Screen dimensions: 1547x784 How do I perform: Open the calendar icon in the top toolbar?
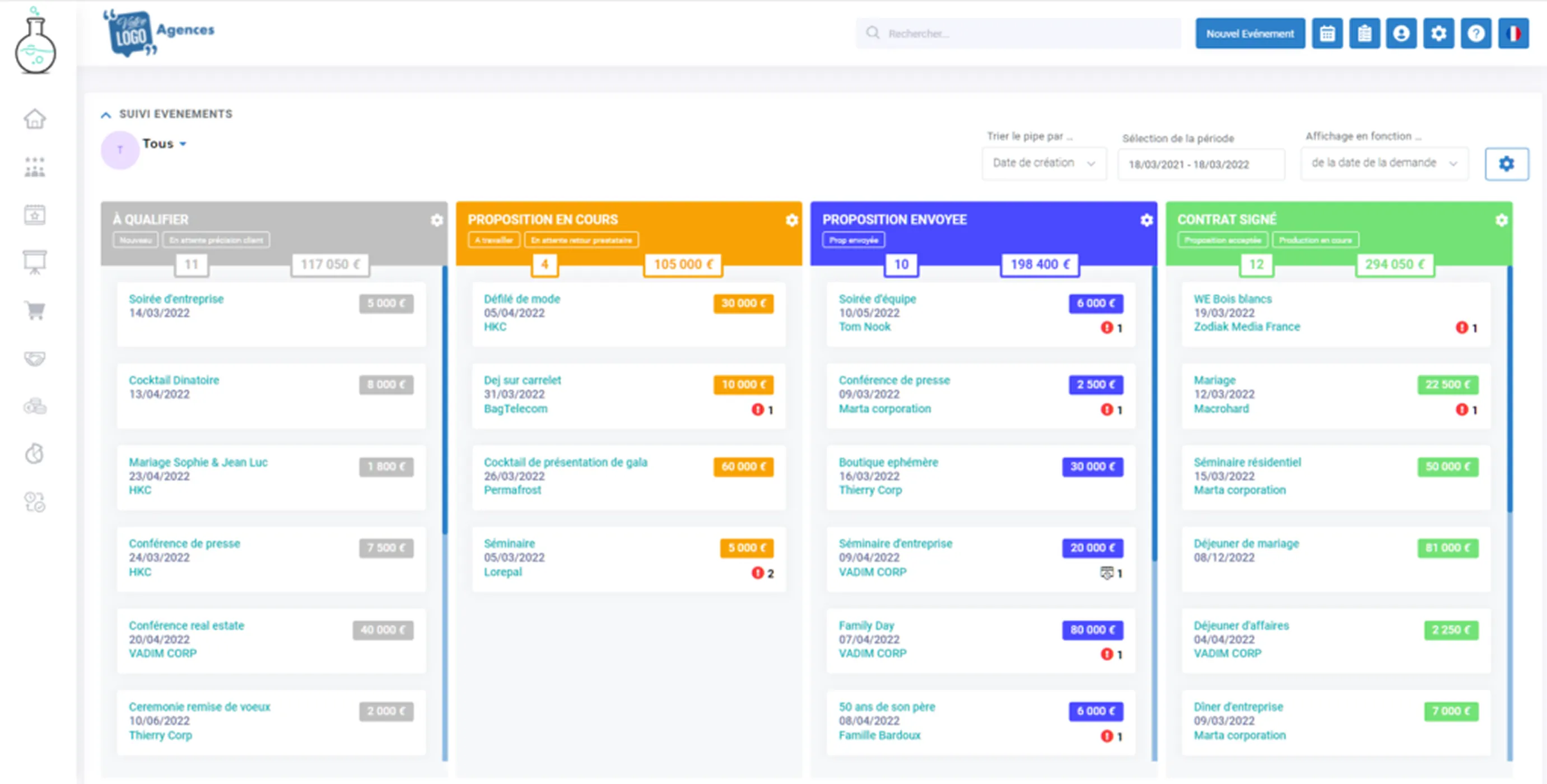coord(1327,34)
